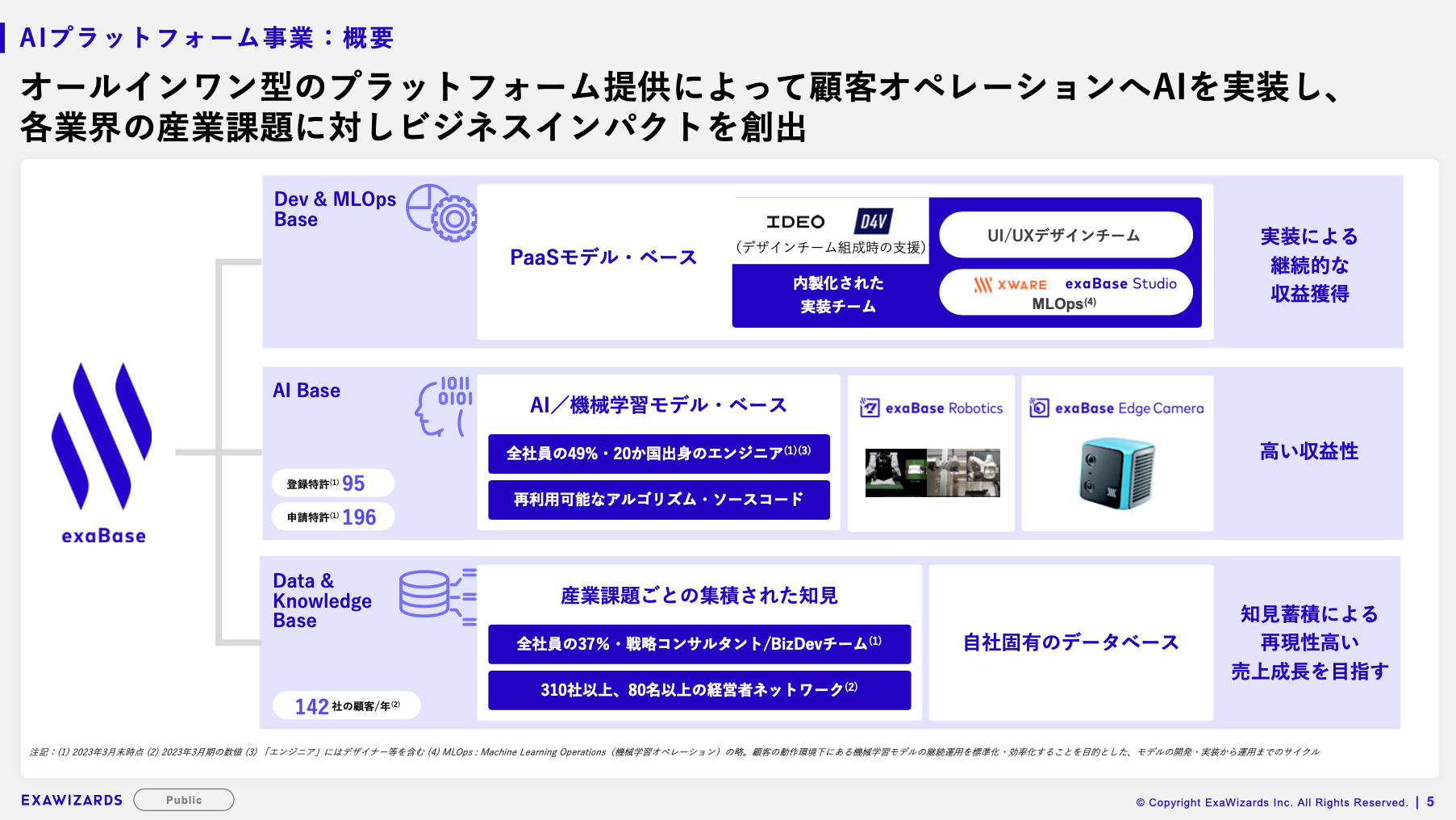Click the IDEO logo

click(x=795, y=222)
